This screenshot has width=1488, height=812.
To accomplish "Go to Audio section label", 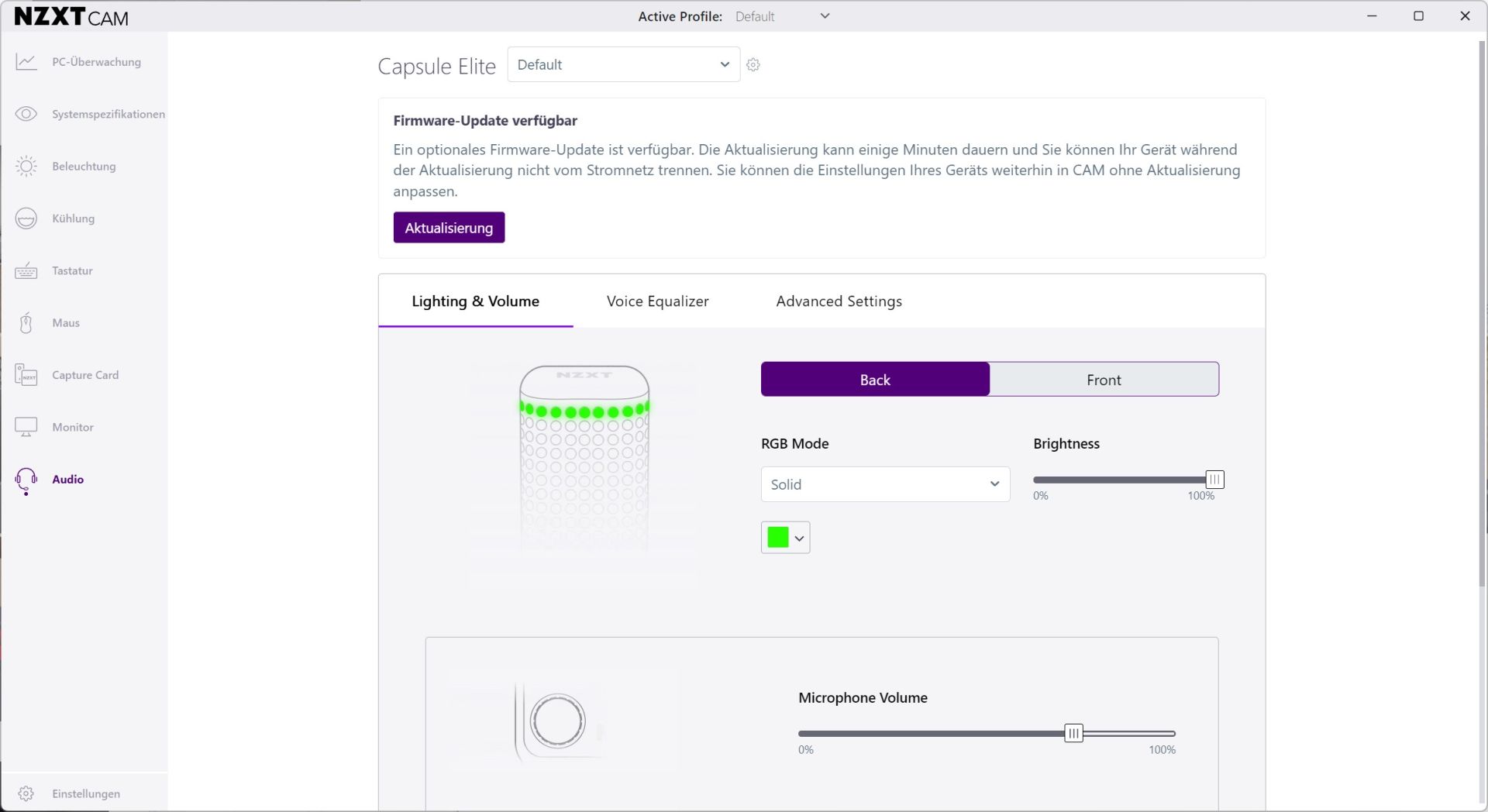I will tap(68, 479).
